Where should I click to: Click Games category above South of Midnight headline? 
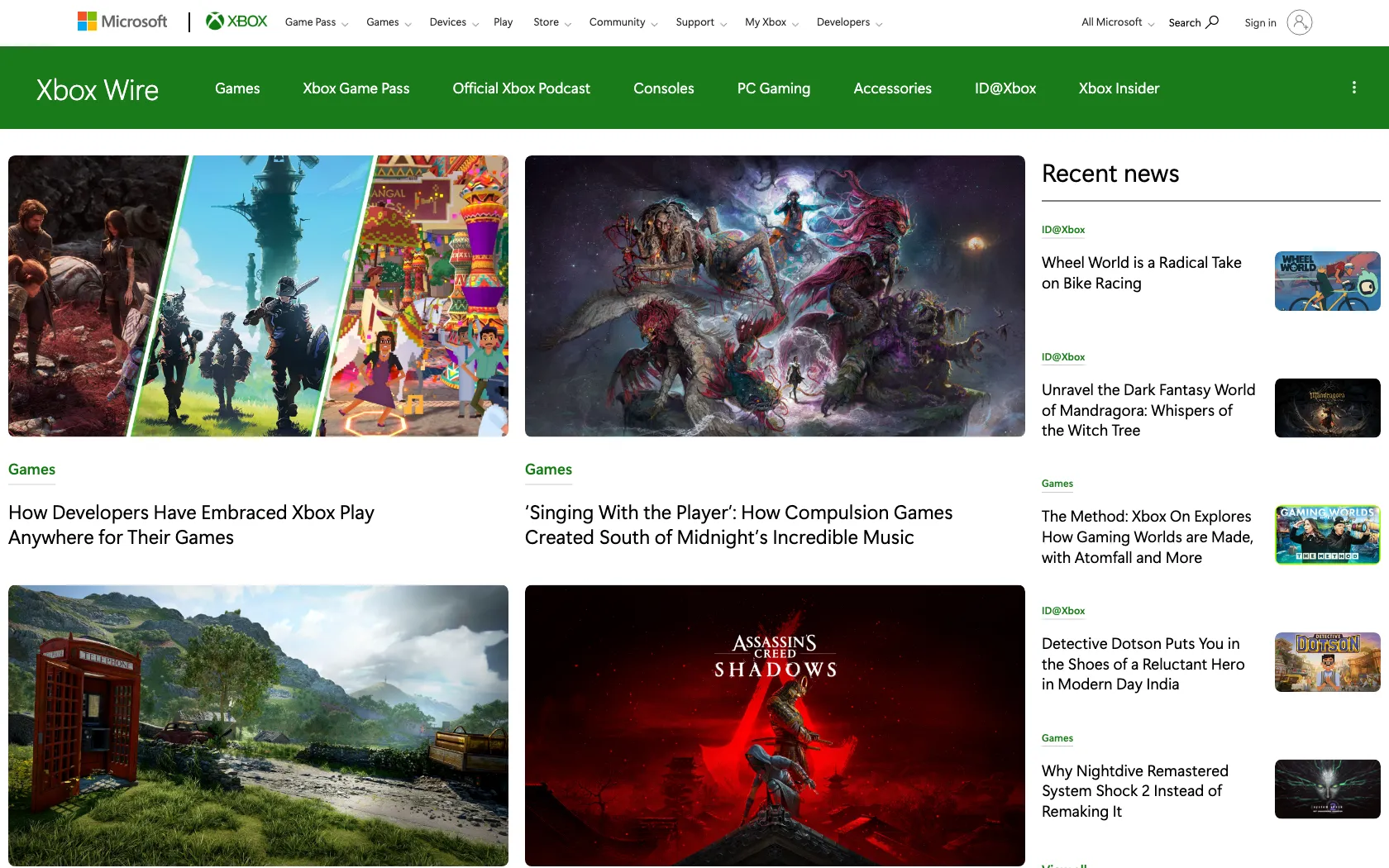pyautogui.click(x=549, y=470)
